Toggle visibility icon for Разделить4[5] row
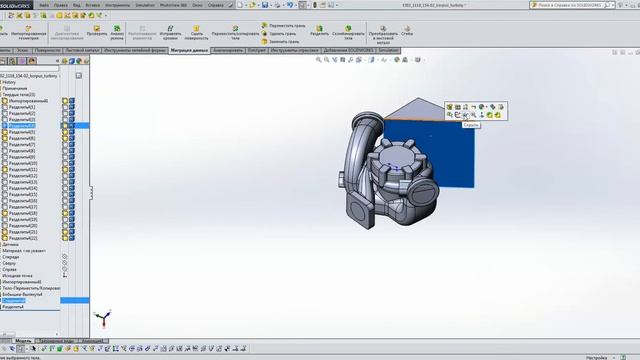 click(65, 132)
